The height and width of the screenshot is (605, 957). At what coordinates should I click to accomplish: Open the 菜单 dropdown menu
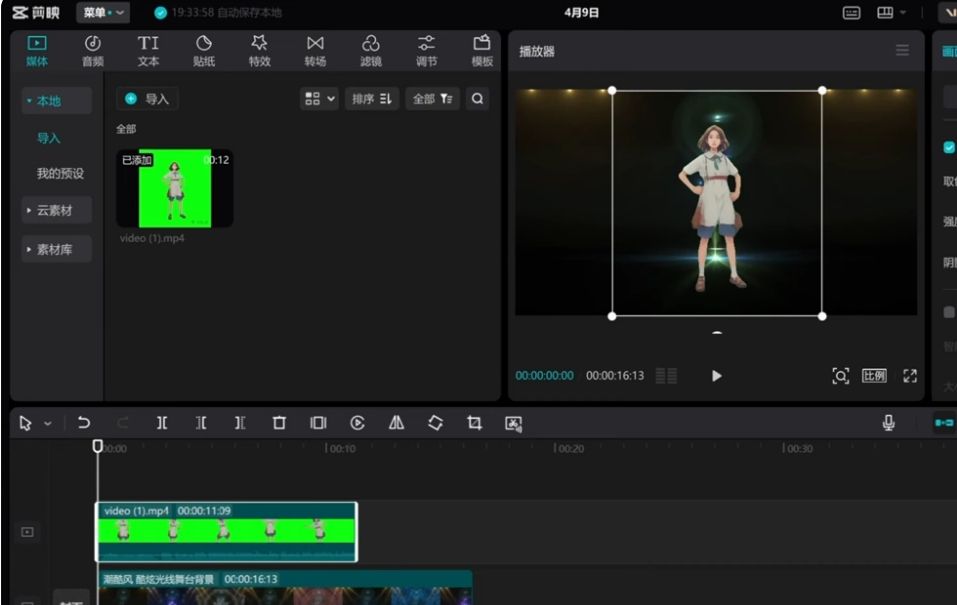click(103, 12)
